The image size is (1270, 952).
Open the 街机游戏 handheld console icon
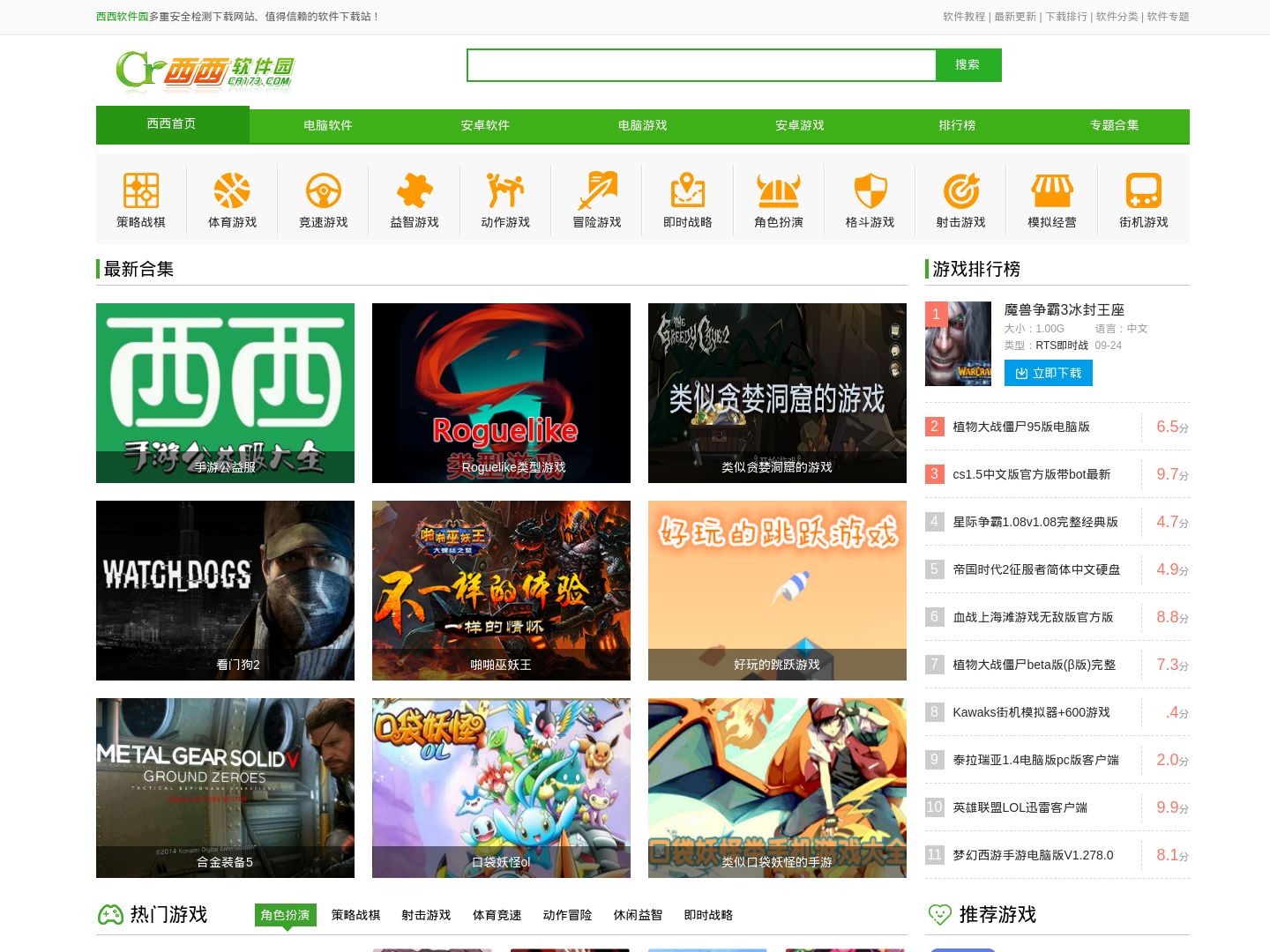(1144, 190)
